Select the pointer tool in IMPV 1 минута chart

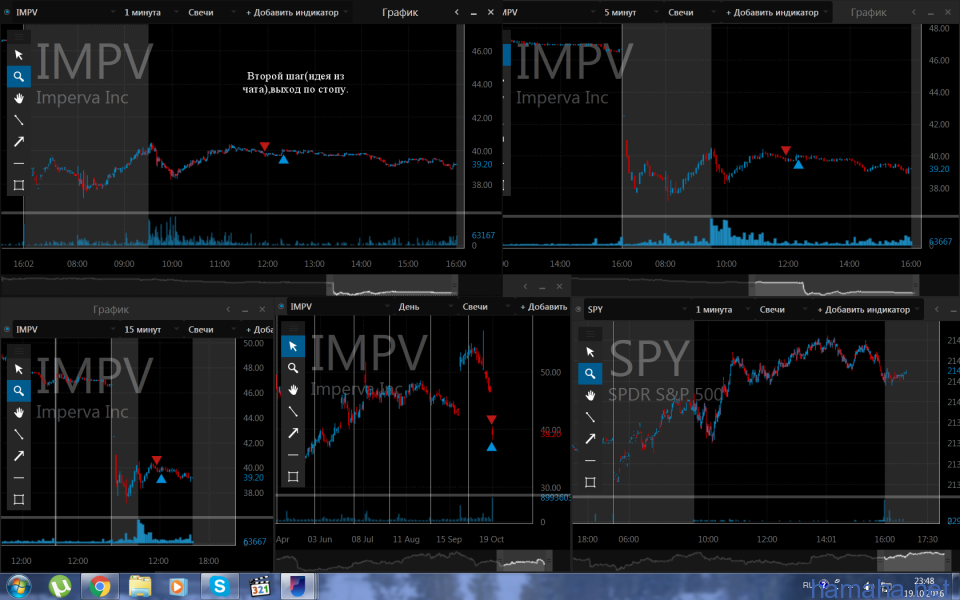[x=19, y=55]
